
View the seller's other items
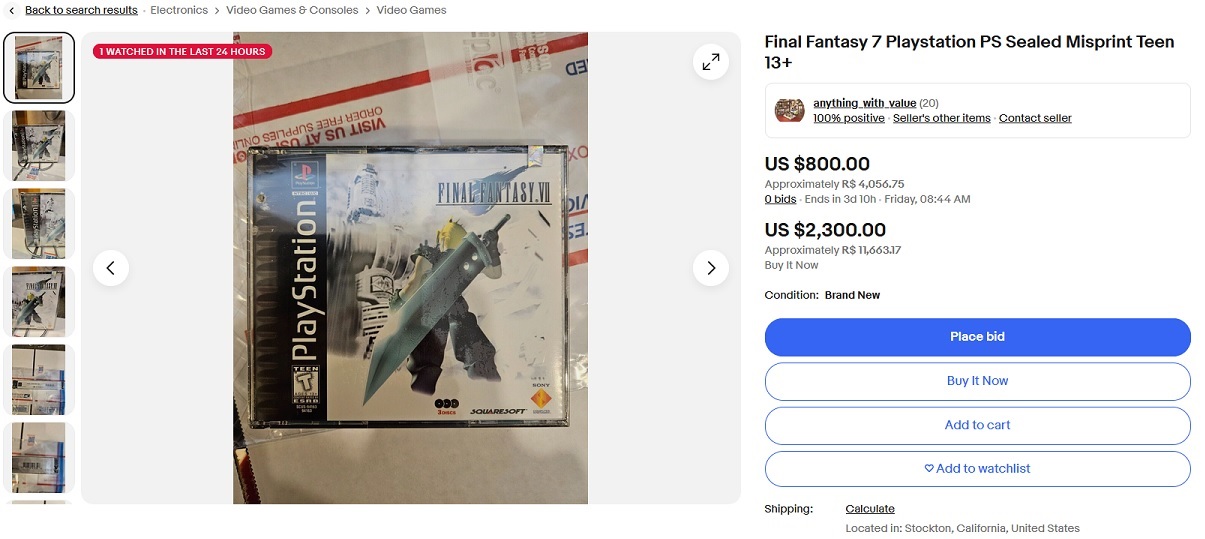(941, 118)
